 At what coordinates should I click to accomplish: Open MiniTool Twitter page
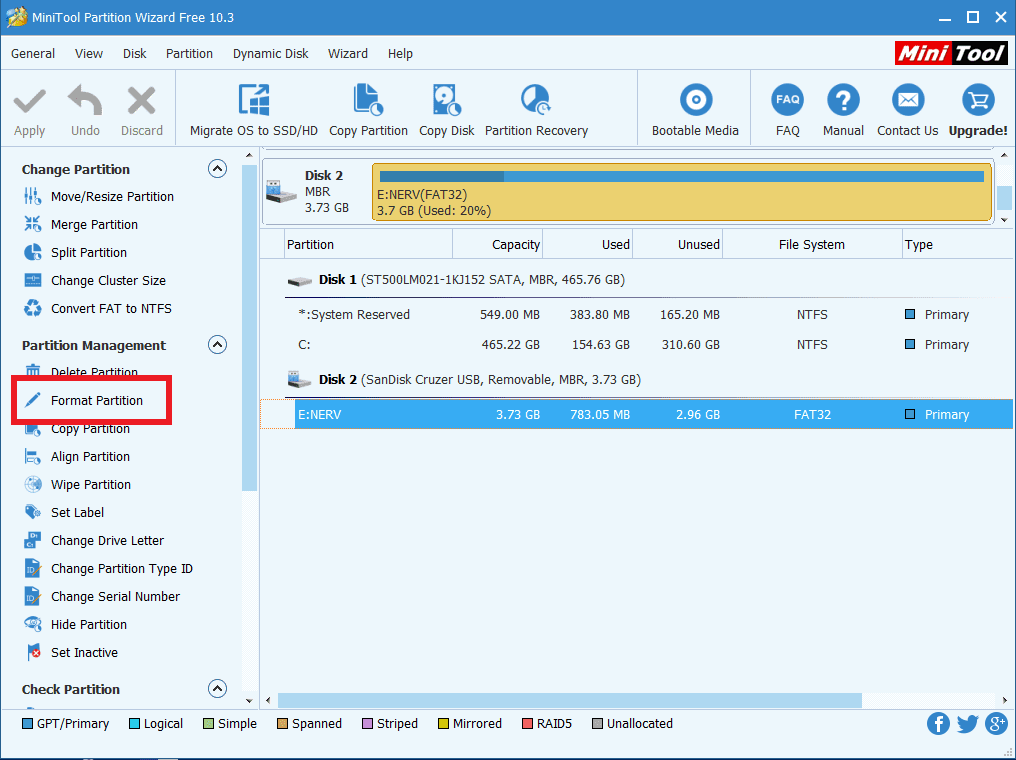[967, 723]
